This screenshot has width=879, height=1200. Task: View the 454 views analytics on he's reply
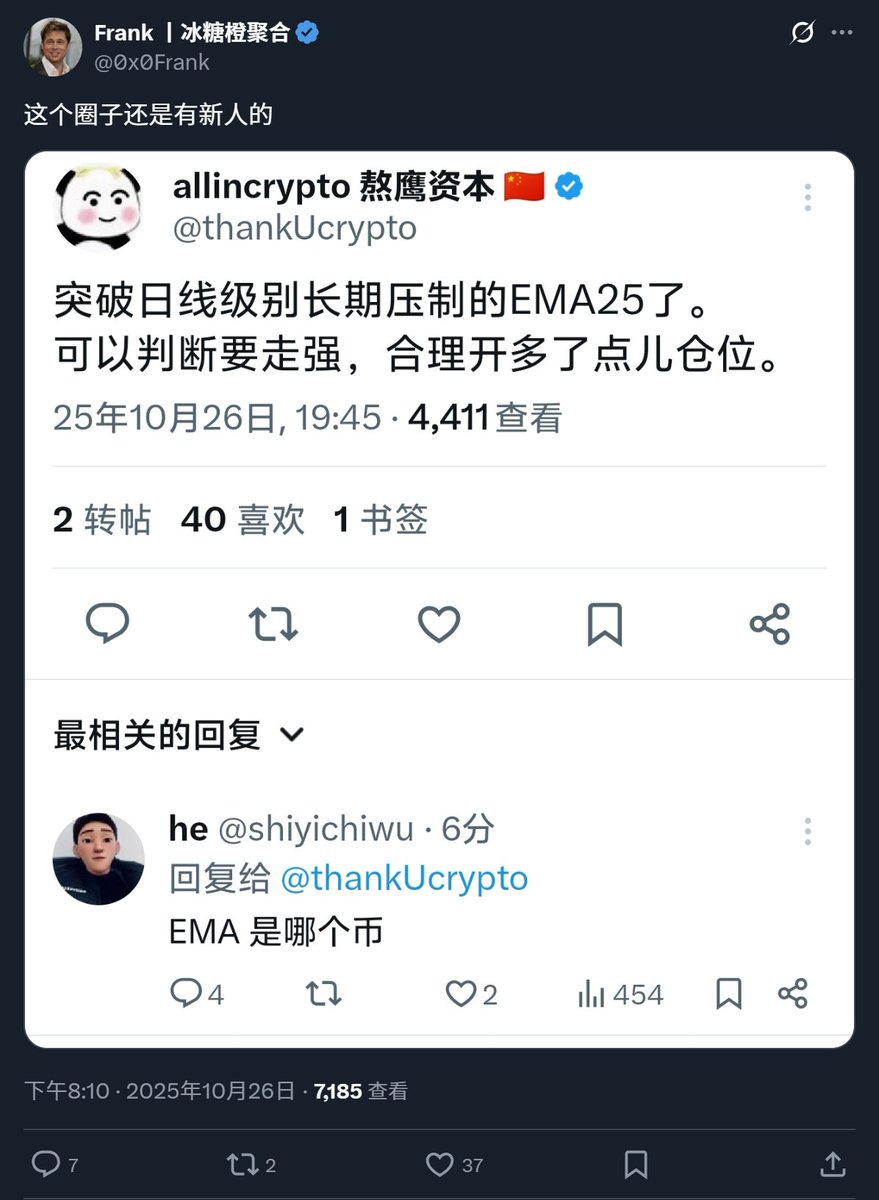coord(621,994)
